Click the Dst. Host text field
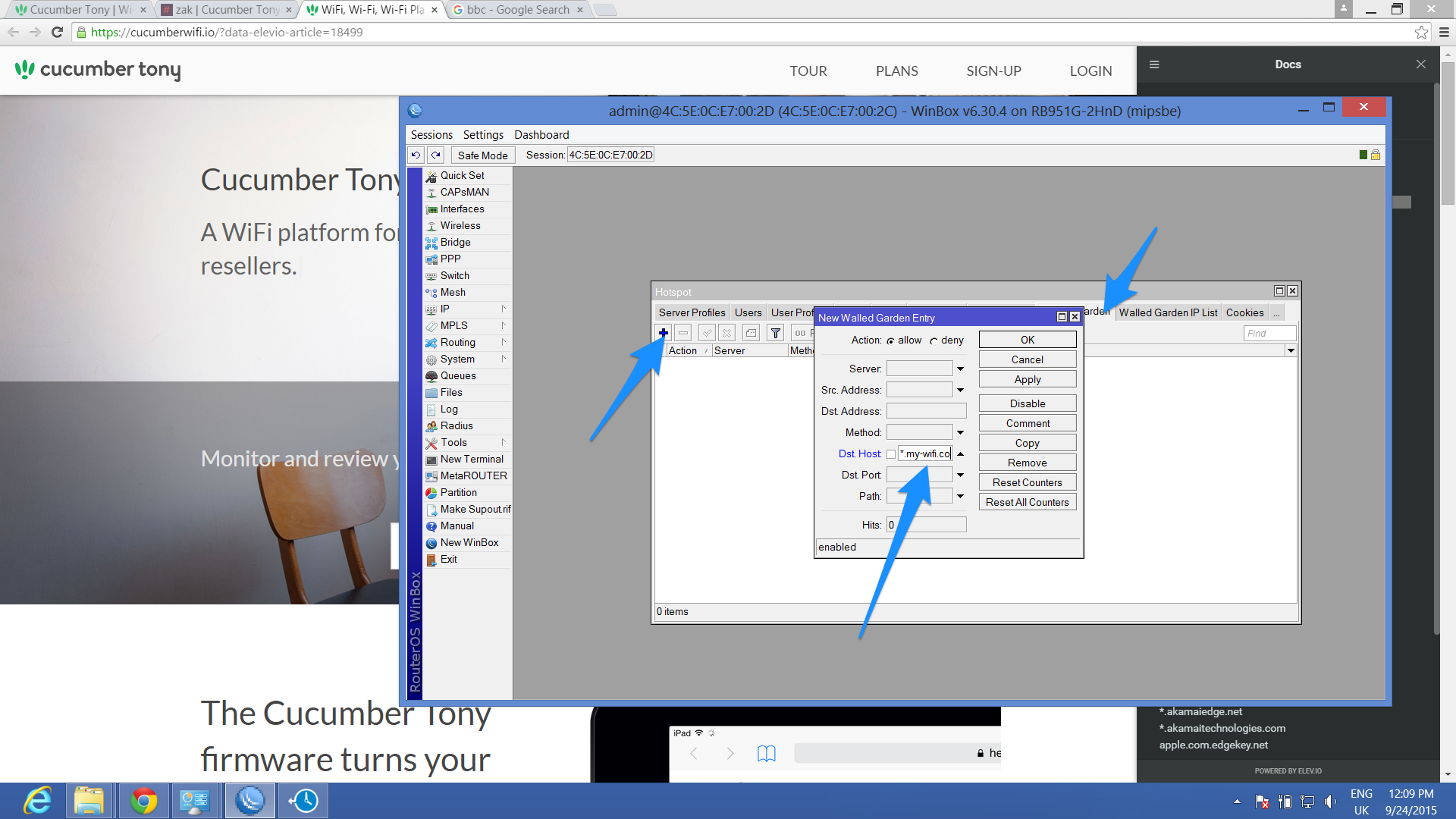1456x819 pixels. click(925, 453)
